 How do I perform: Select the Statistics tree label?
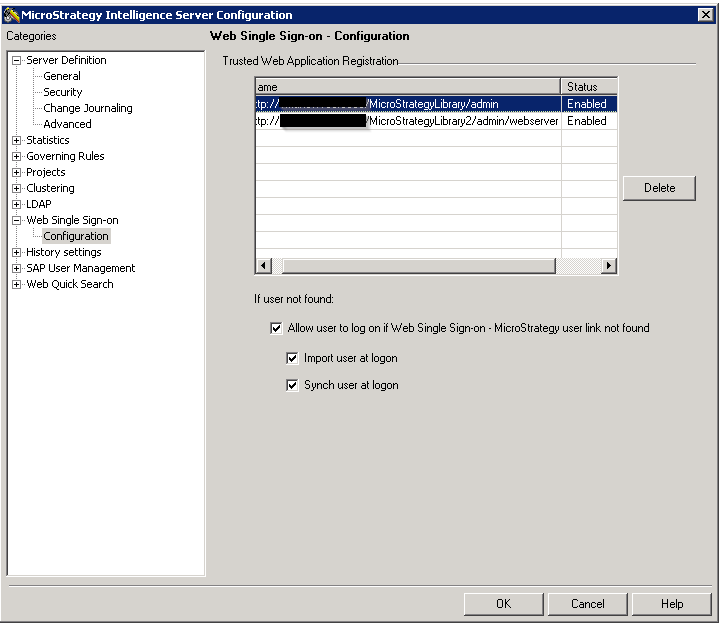point(48,140)
